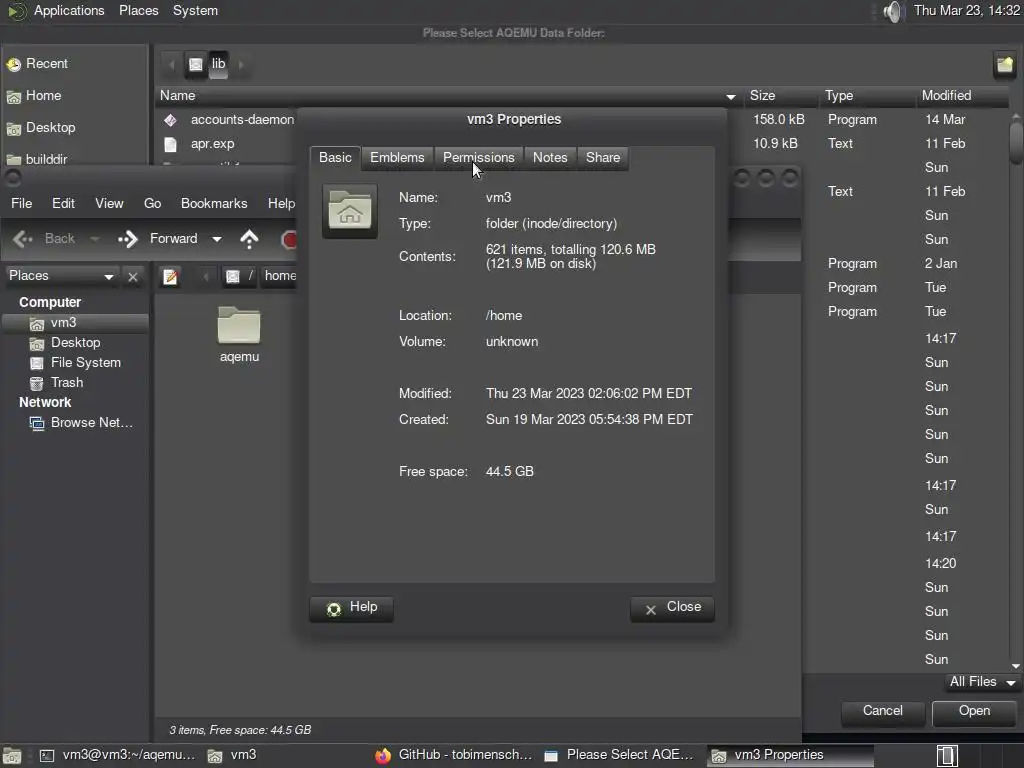
Task: Expand Forward history dropdown arrow
Action: tap(217, 239)
